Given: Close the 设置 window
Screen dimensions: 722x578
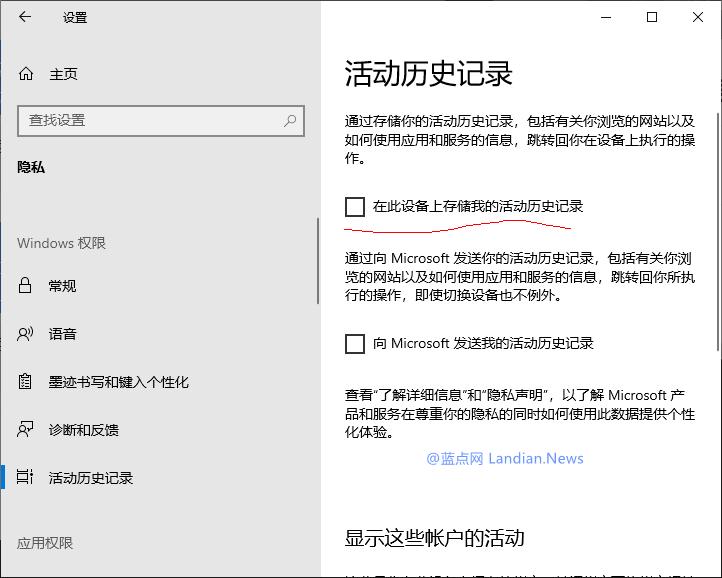Looking at the screenshot, I should [x=698, y=18].
